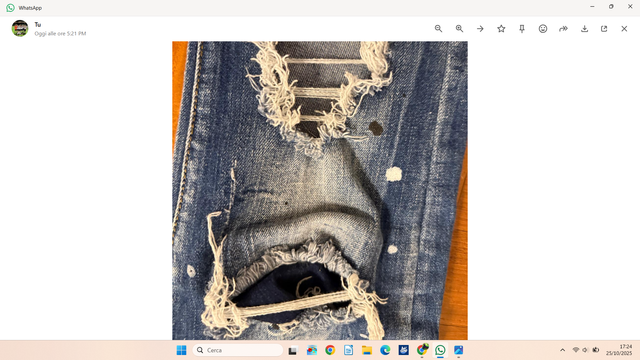Open the emoji reaction picker
This screenshot has height=360, width=640.
tap(543, 29)
